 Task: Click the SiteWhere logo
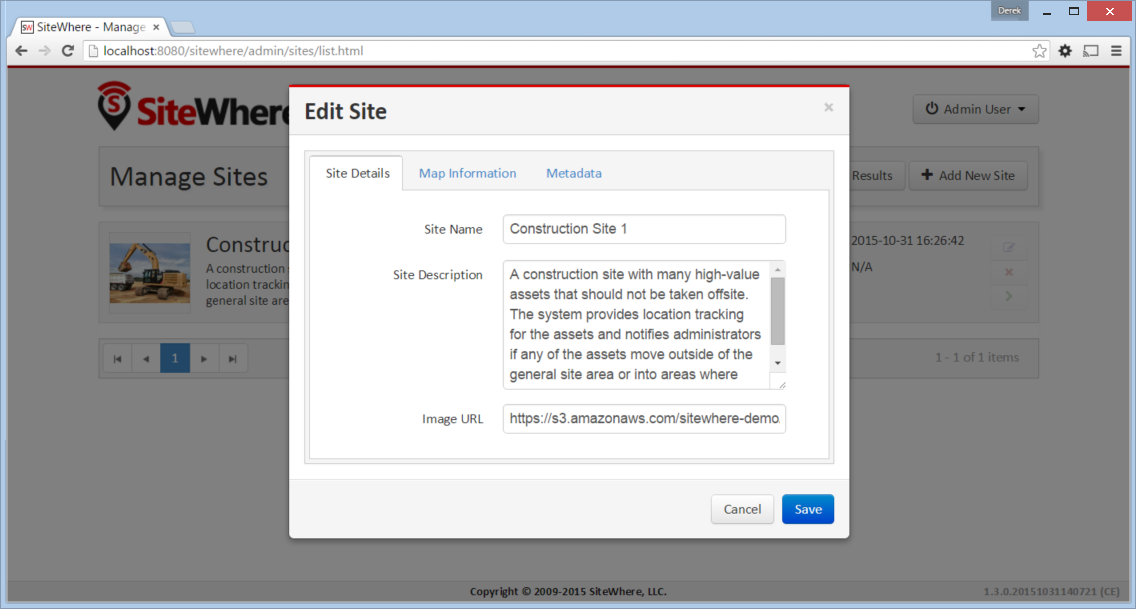194,107
